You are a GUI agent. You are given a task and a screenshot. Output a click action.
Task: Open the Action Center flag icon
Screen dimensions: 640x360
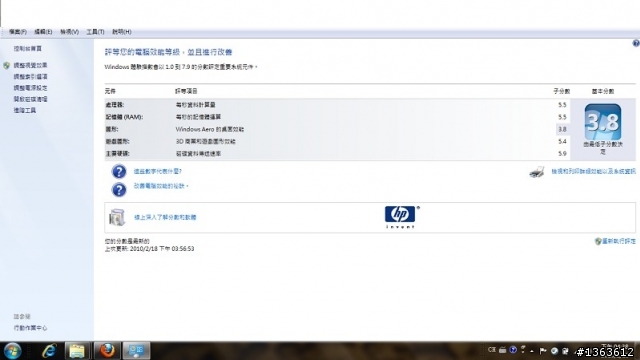tap(543, 351)
